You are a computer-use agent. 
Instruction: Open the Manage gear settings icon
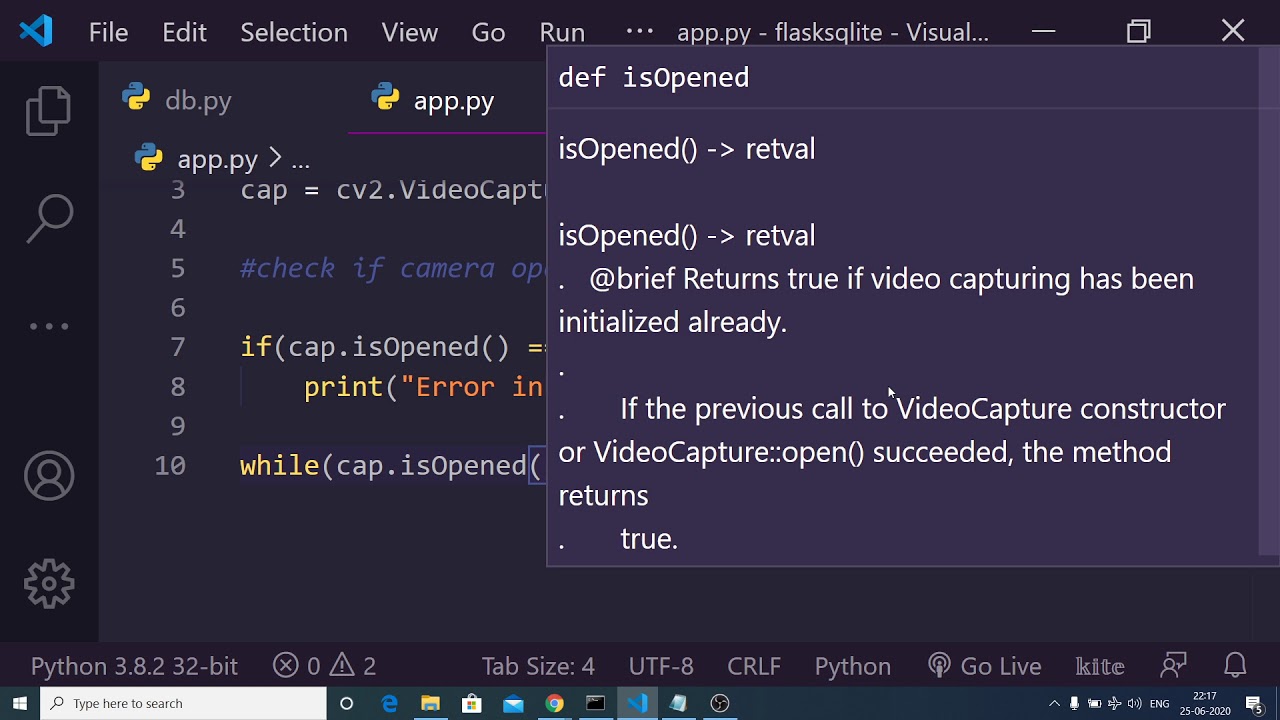tap(49, 583)
